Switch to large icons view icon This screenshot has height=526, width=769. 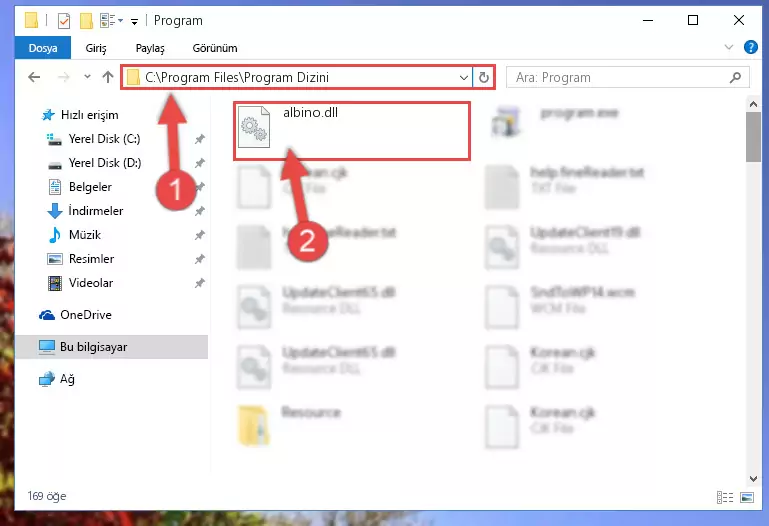[x=747, y=498]
